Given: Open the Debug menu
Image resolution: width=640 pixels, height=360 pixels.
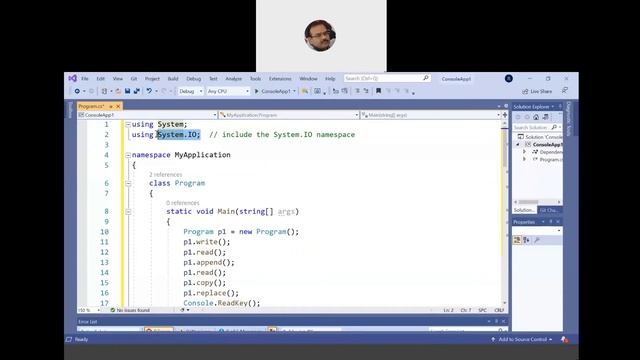Looking at the screenshot, I should coord(194,78).
